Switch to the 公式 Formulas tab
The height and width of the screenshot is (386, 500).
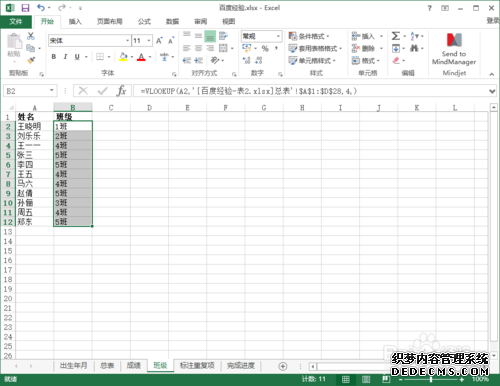pyautogui.click(x=144, y=22)
